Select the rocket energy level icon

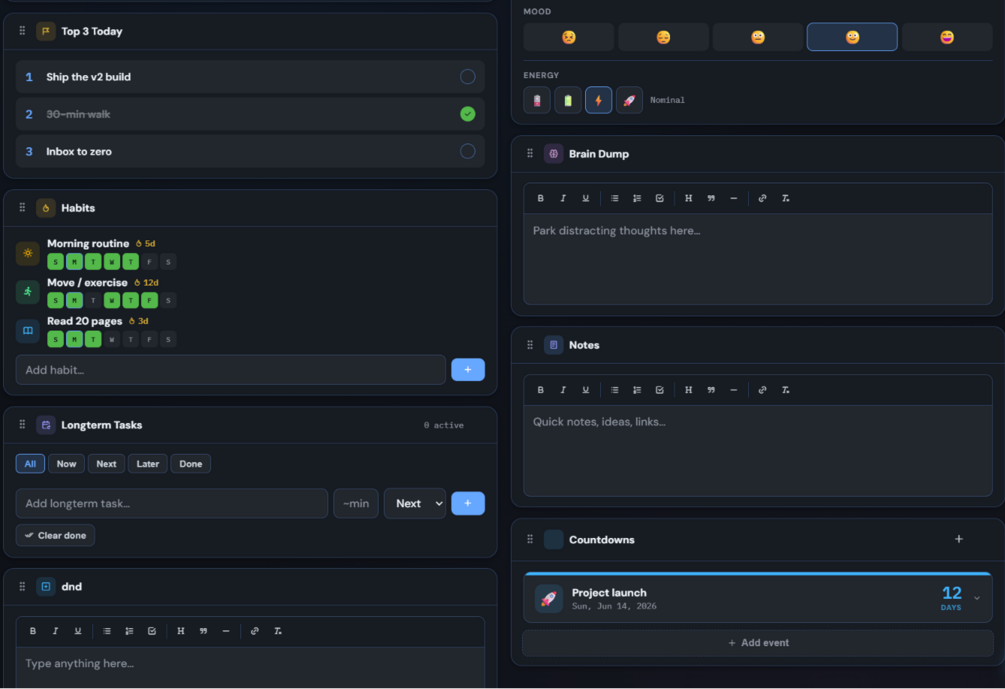[x=629, y=100]
